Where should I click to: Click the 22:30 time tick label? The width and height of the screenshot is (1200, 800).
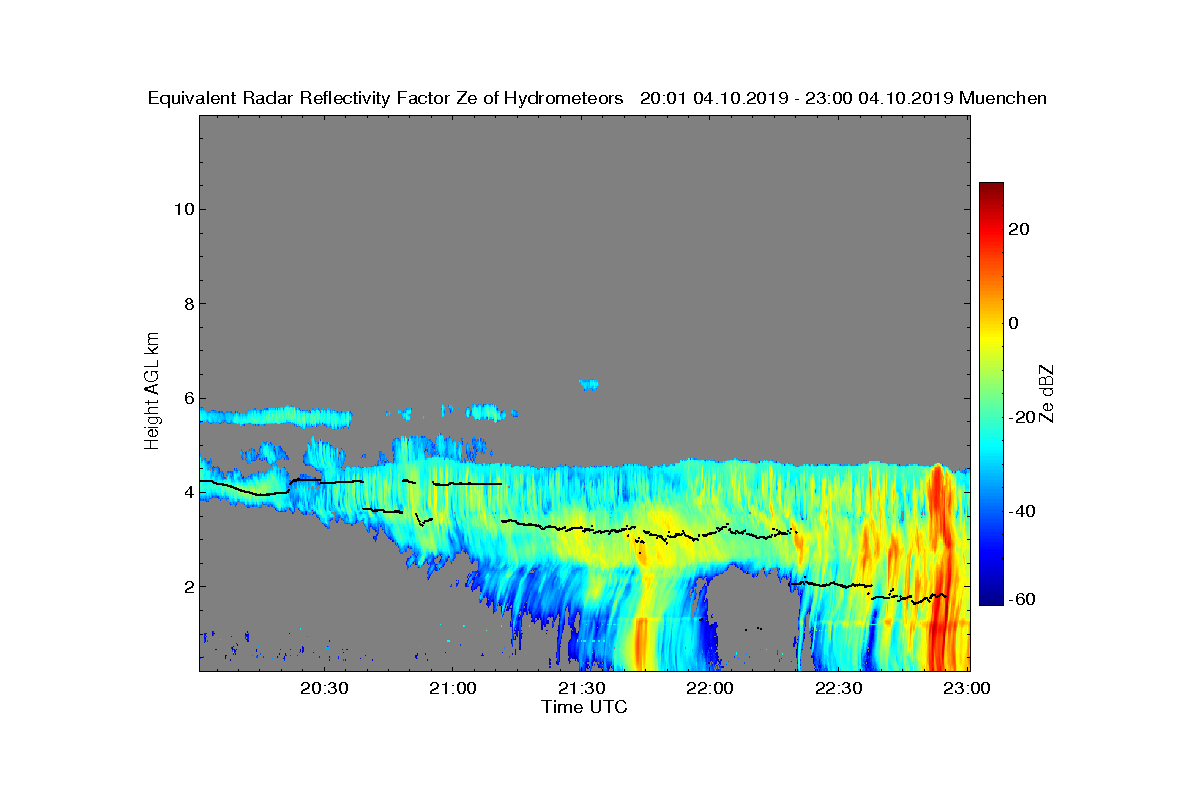pyautogui.click(x=840, y=689)
